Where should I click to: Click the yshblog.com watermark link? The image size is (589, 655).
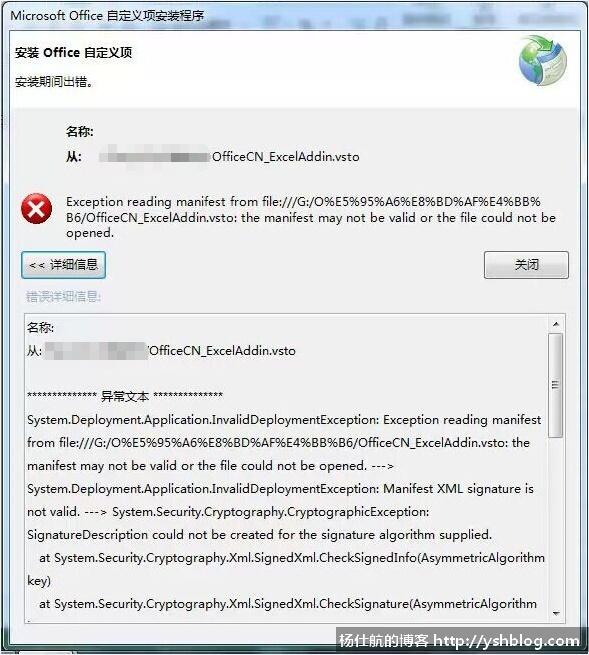(506, 640)
